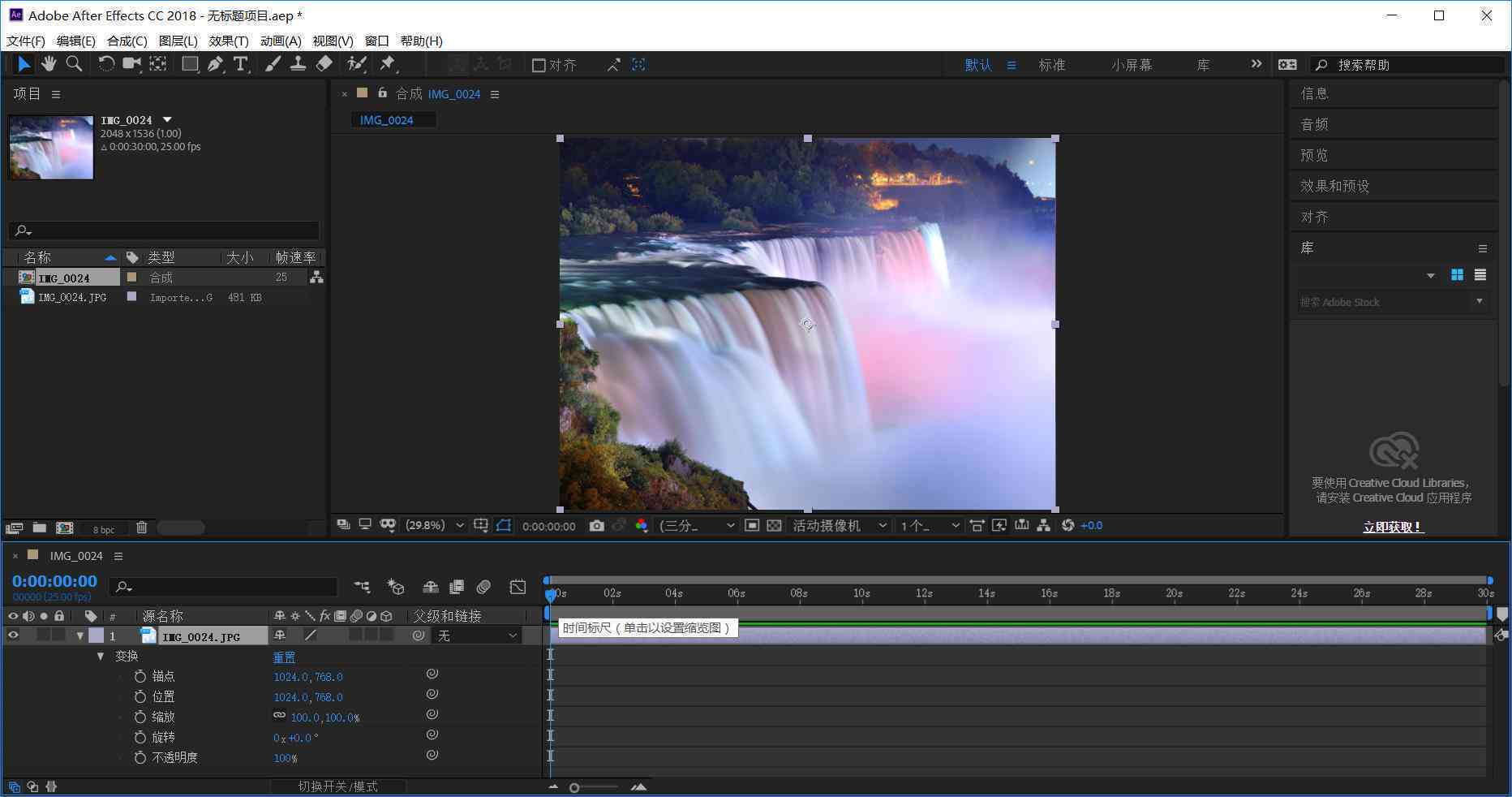Click the Region of Interest icon
The height and width of the screenshot is (797, 1512).
[x=752, y=526]
